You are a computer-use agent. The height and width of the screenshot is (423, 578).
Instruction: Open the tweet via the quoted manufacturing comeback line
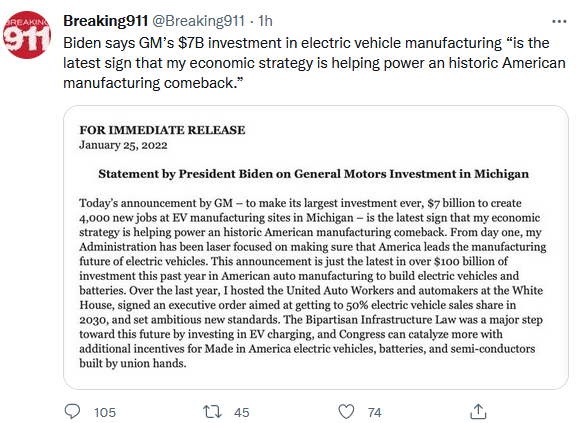point(153,83)
